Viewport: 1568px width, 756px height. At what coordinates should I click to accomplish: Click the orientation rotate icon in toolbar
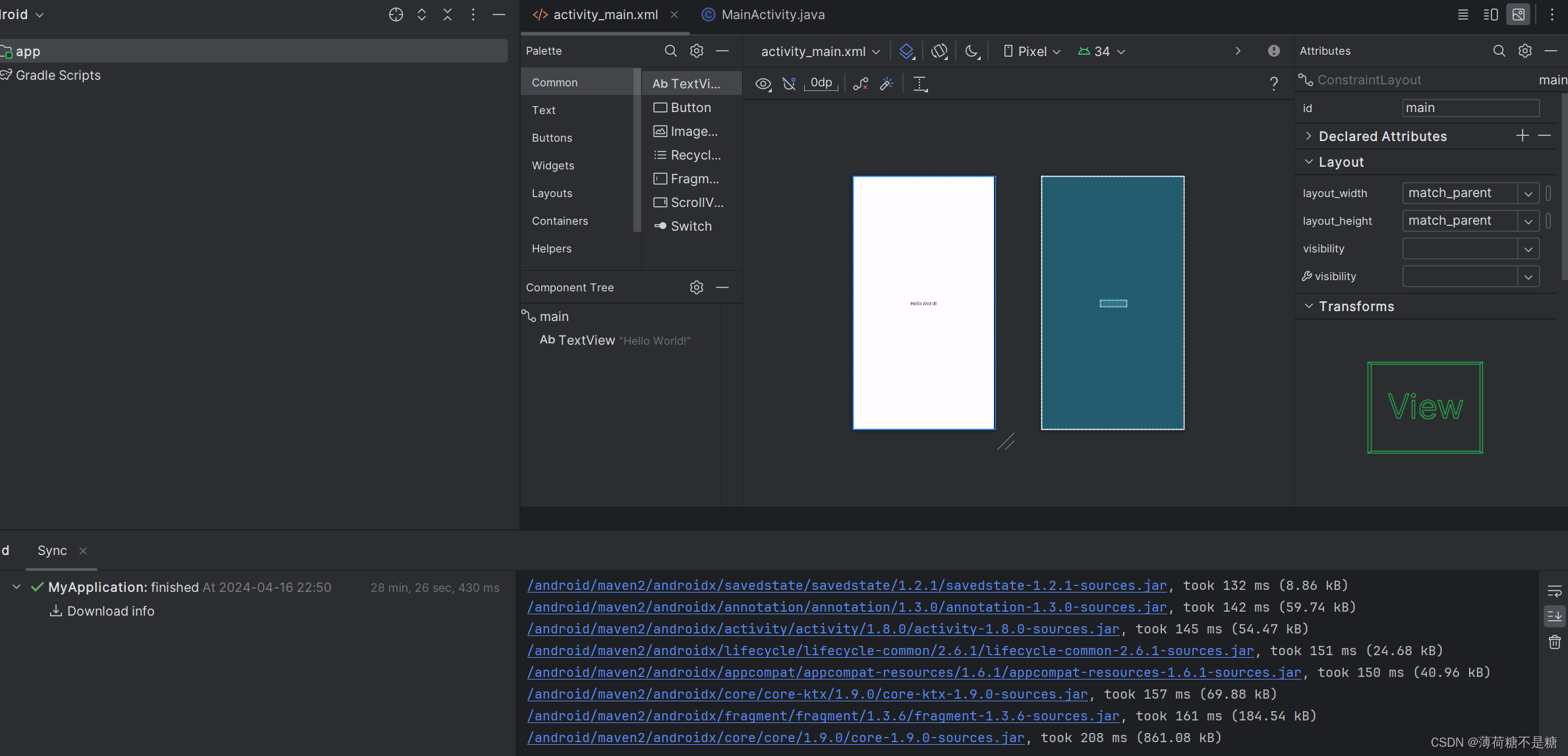(x=939, y=51)
